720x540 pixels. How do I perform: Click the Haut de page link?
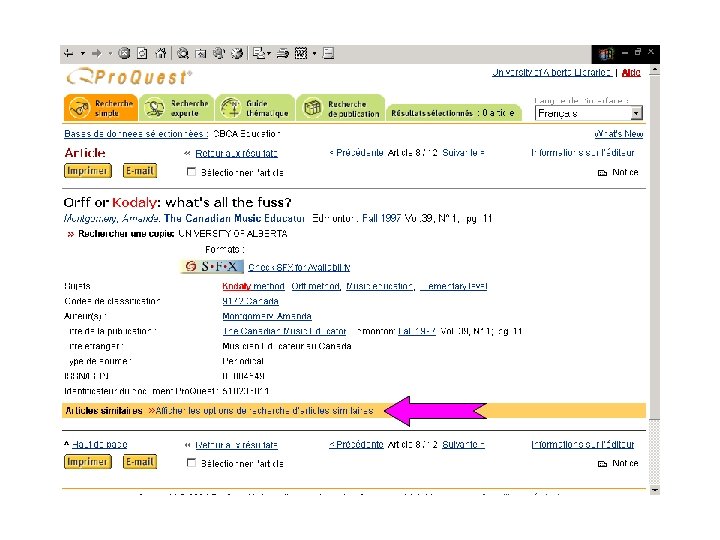[x=100, y=444]
